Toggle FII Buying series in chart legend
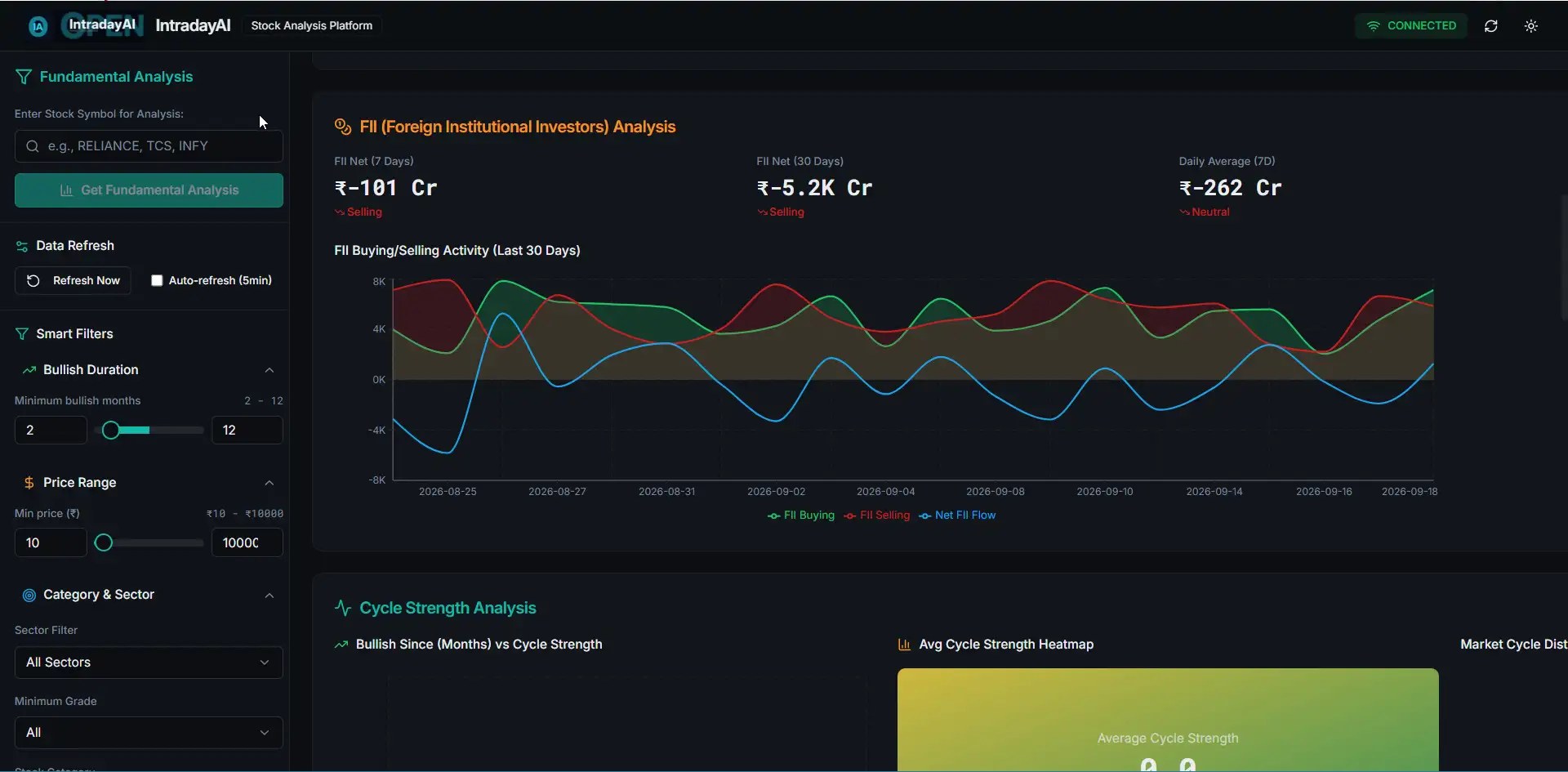This screenshot has height=772, width=1568. [x=801, y=515]
